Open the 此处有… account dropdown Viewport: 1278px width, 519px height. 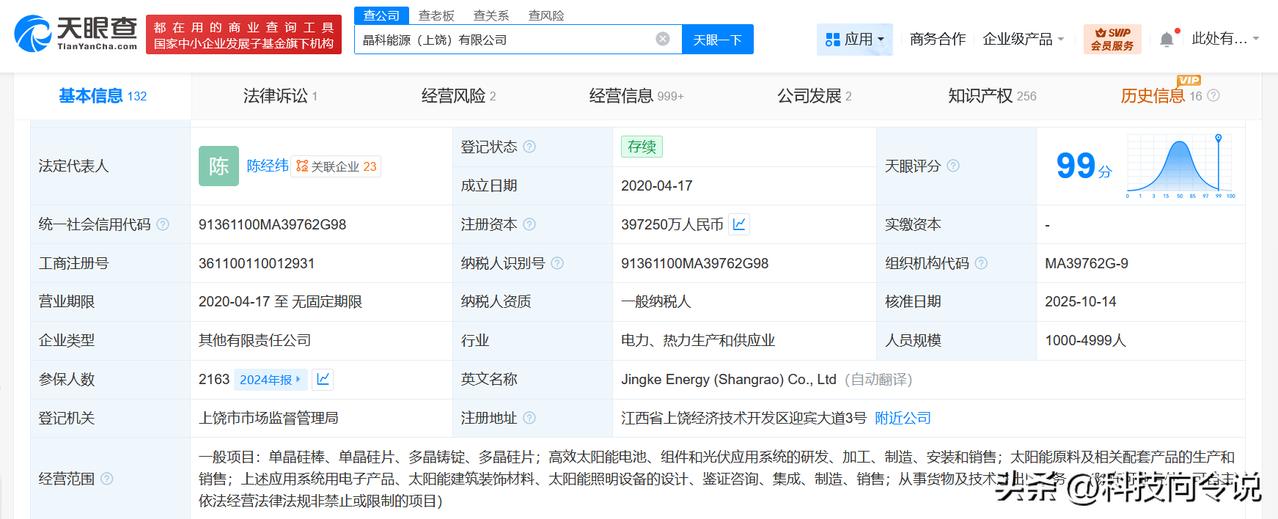(1227, 39)
